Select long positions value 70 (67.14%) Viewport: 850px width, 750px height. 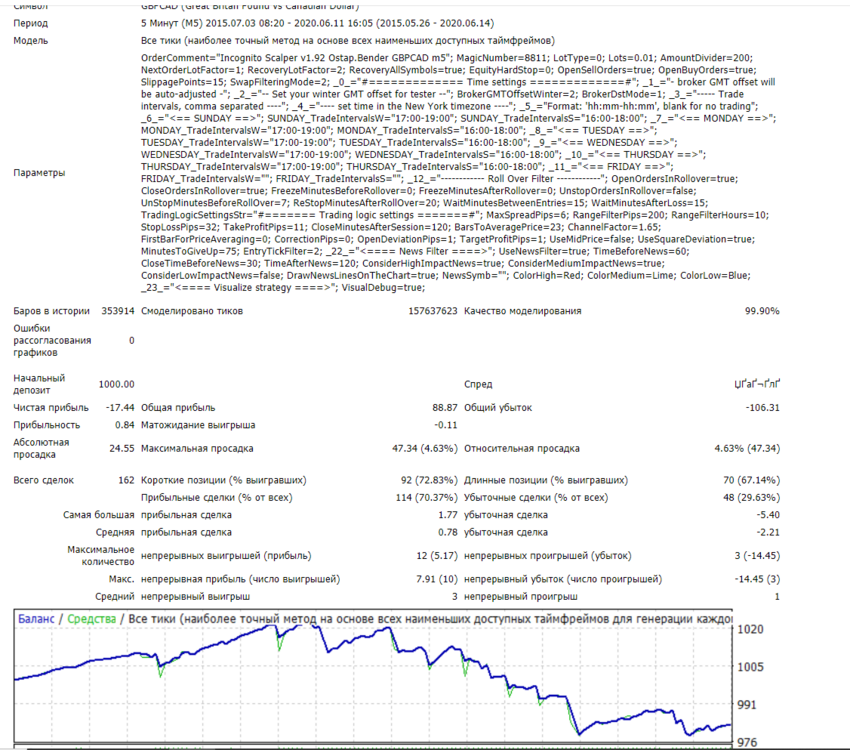click(x=752, y=480)
